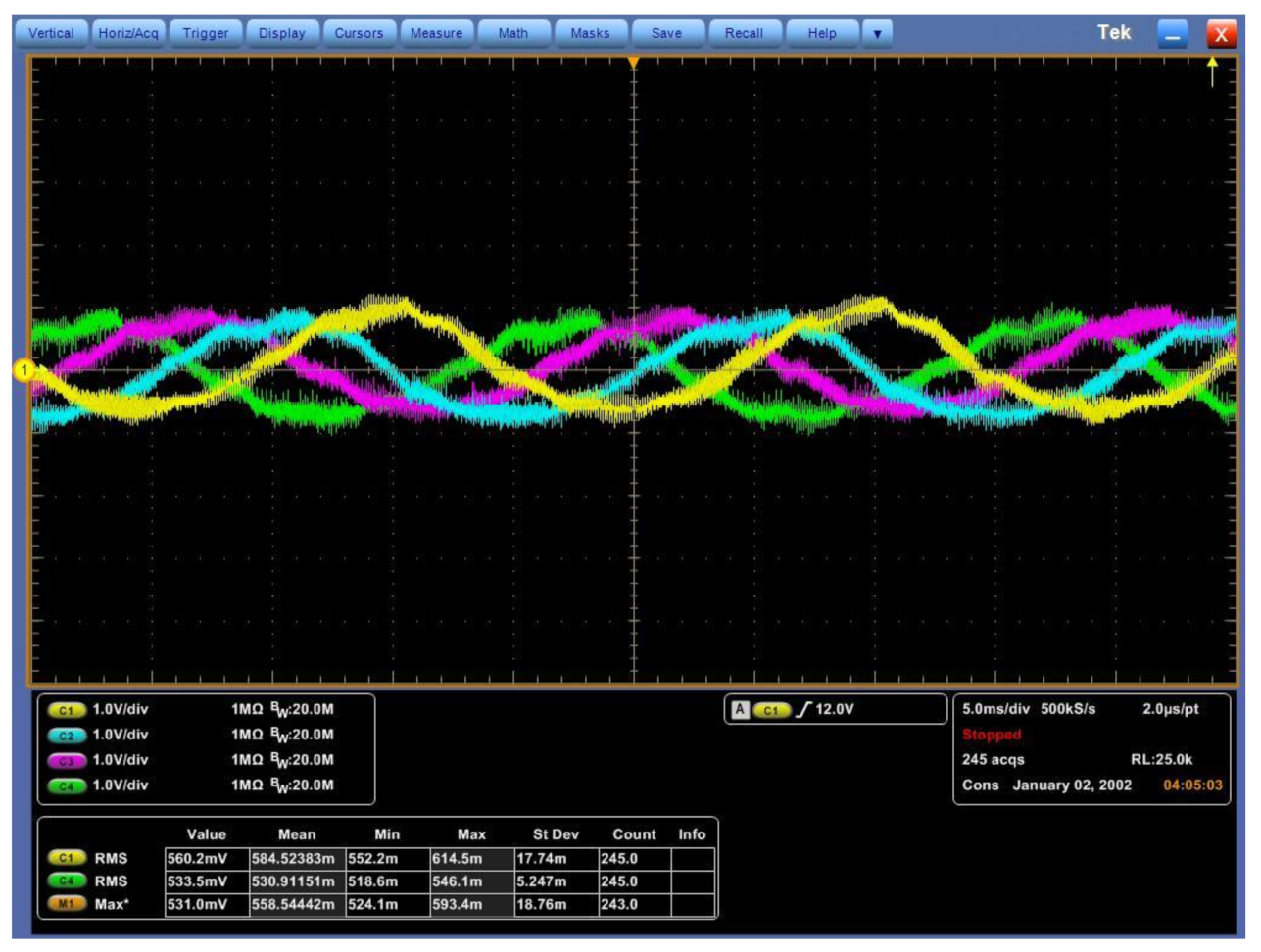Screen dimensions: 1261x952
Task: Click the orange trigger position marker
Action: (x=633, y=63)
